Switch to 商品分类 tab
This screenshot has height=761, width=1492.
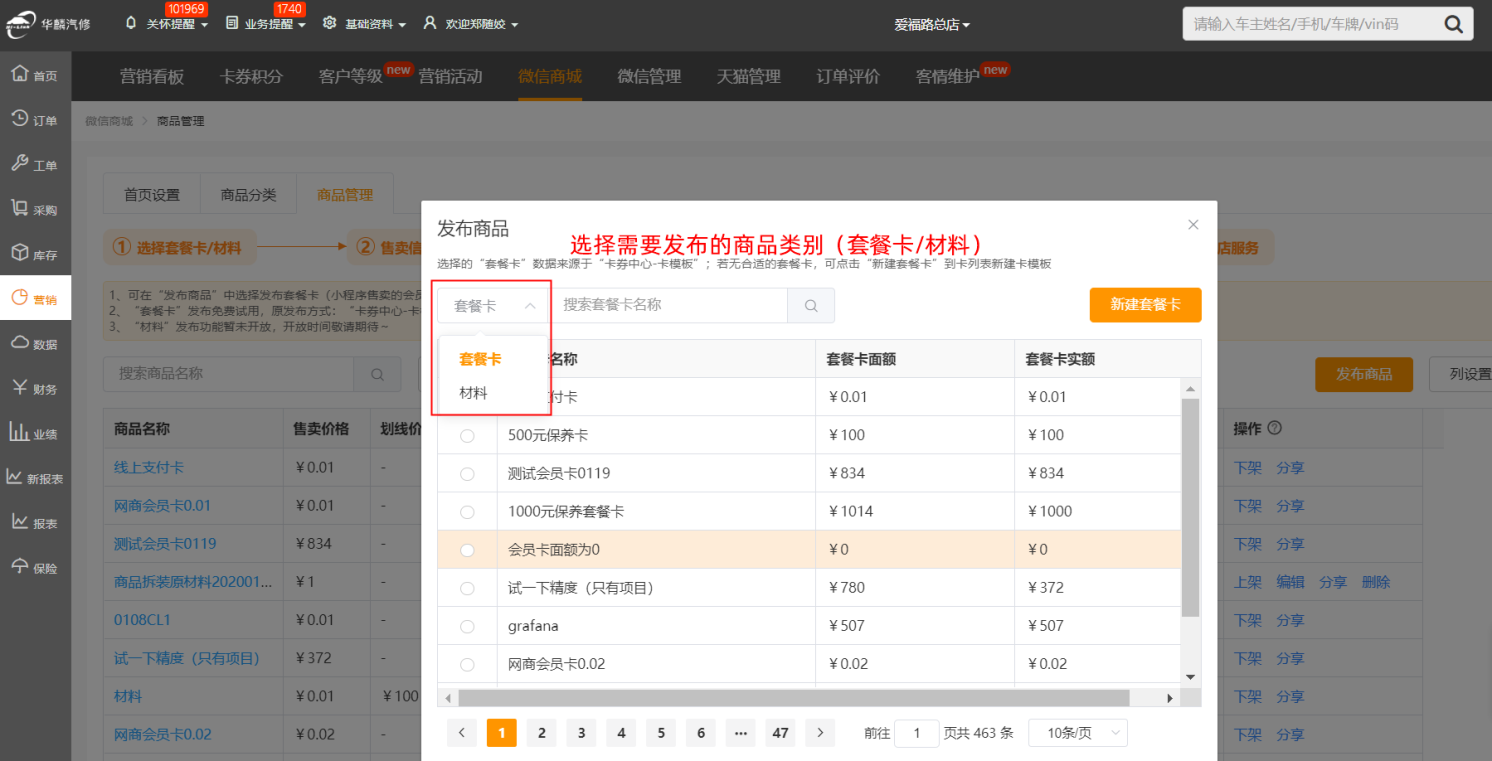click(x=249, y=195)
